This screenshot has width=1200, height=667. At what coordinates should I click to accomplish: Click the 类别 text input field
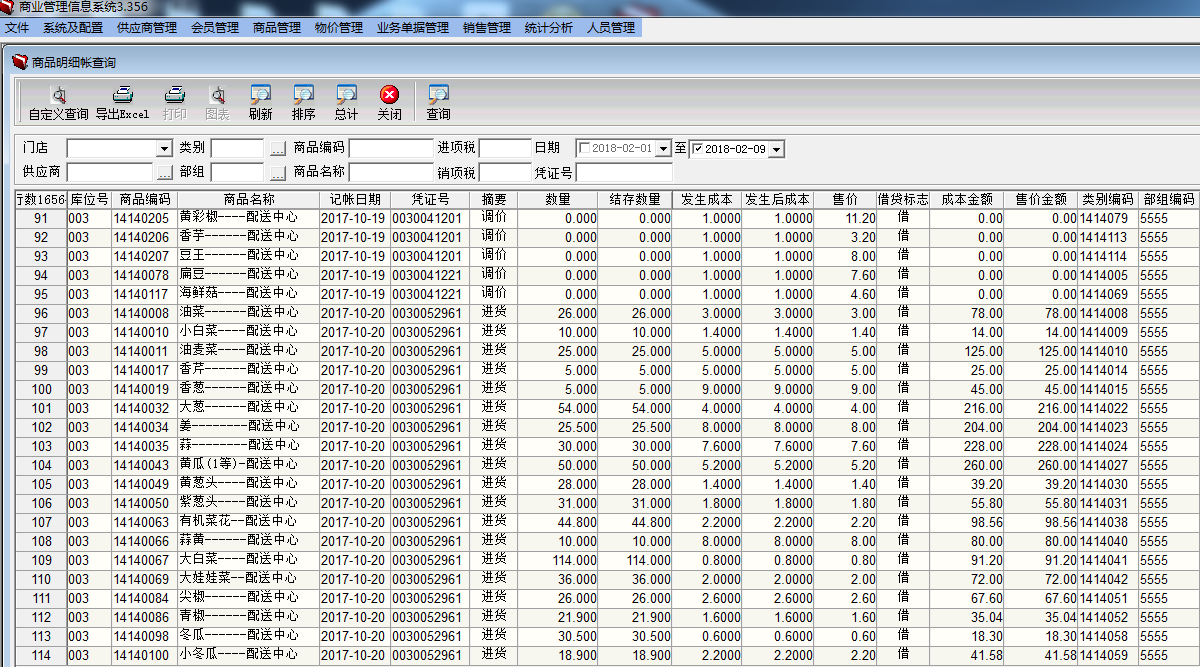[x=239, y=149]
